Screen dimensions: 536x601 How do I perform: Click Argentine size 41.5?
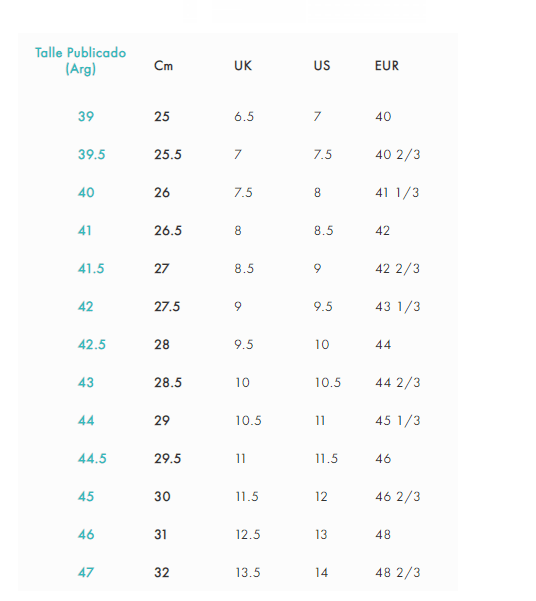pyautogui.click(x=91, y=268)
